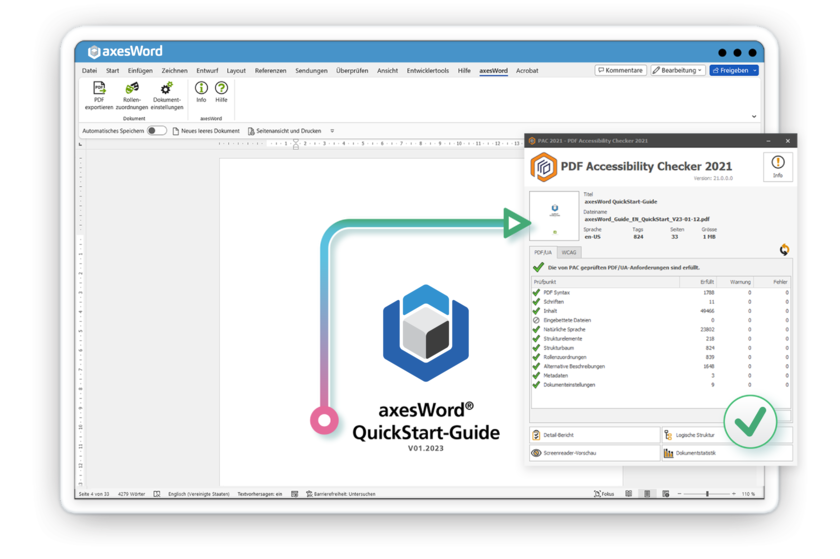Image resolution: width=840 pixels, height=559 pixels.
Task: Click Neues leeres Dokument in quick access
Action: click(x=206, y=131)
